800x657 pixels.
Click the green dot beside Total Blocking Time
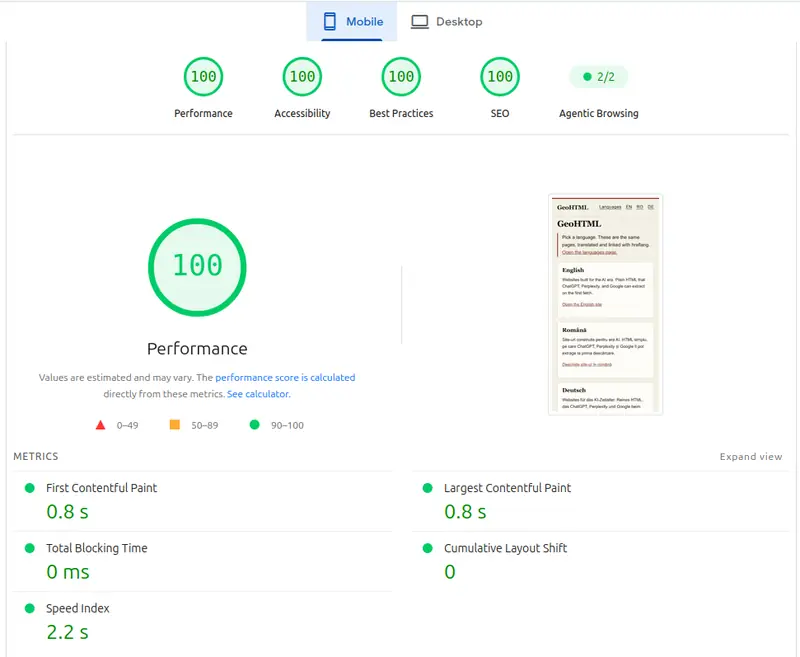tap(30, 548)
